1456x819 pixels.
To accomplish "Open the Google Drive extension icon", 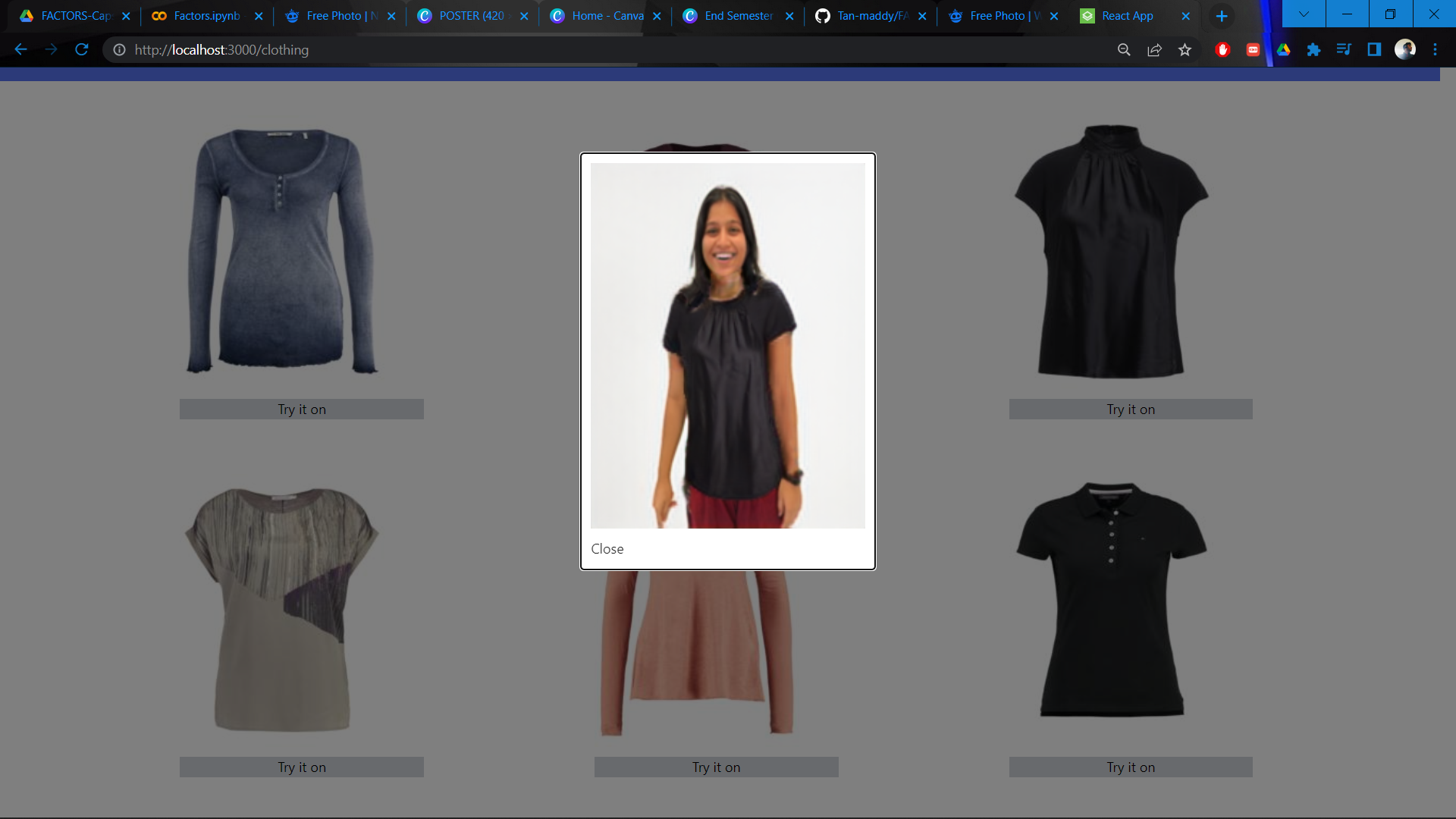I will [1283, 50].
